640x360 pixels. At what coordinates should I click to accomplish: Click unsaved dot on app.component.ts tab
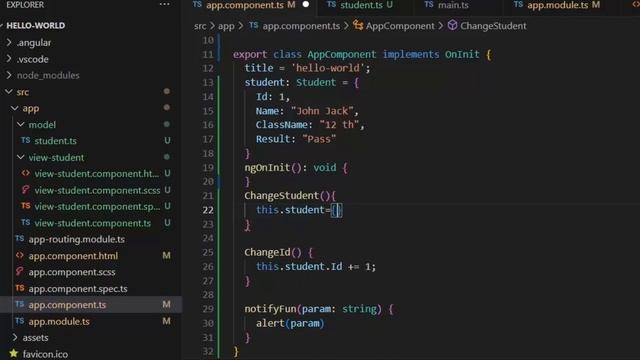pyautogui.click(x=306, y=4)
